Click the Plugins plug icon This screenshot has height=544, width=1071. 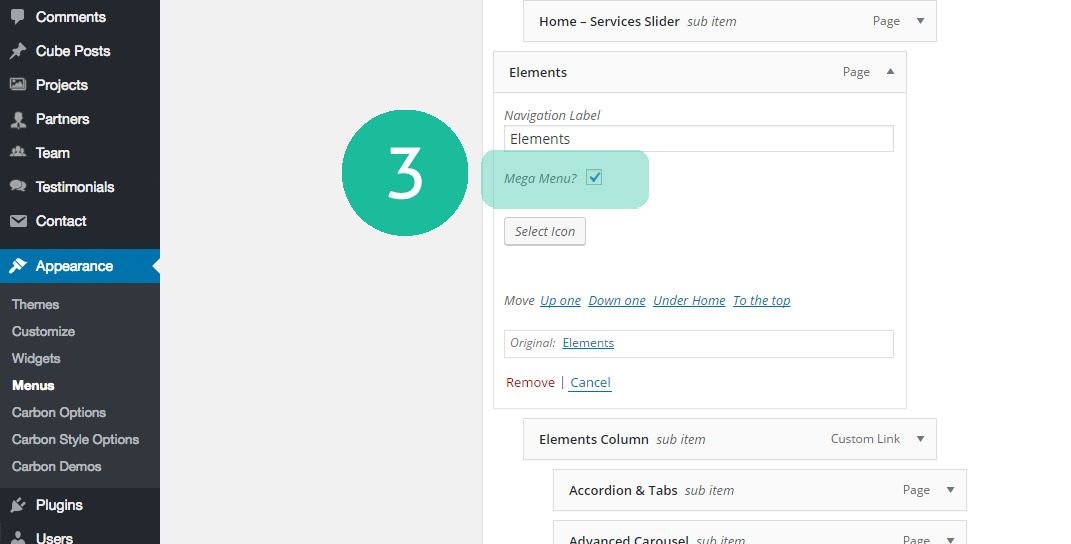18,505
